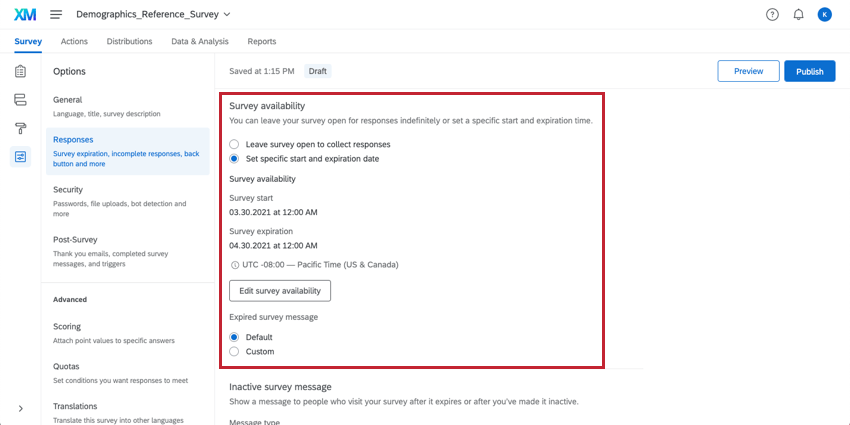
Task: Choose Default expired survey message
Action: pyautogui.click(x=234, y=337)
